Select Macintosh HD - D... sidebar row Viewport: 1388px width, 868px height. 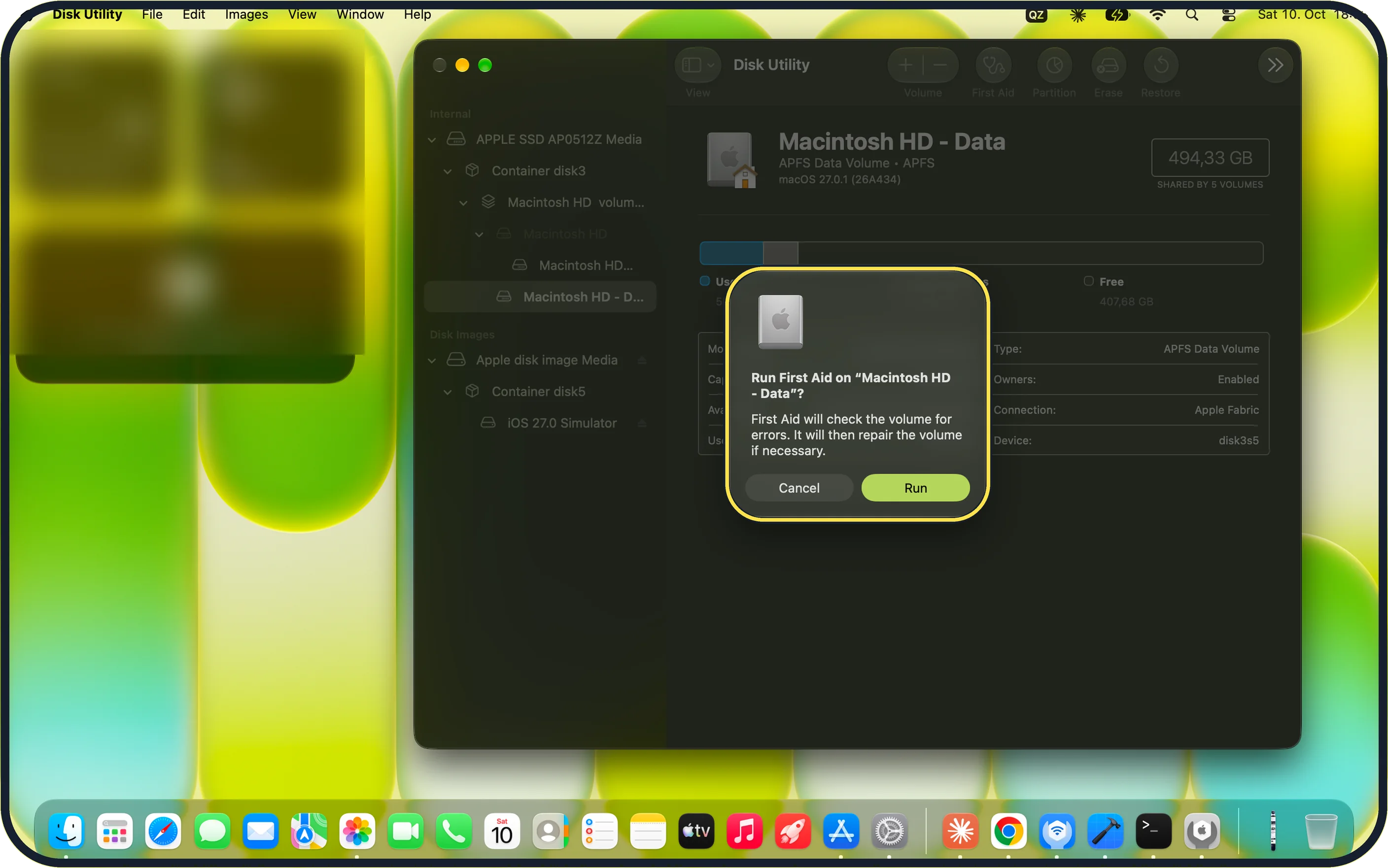(x=539, y=297)
